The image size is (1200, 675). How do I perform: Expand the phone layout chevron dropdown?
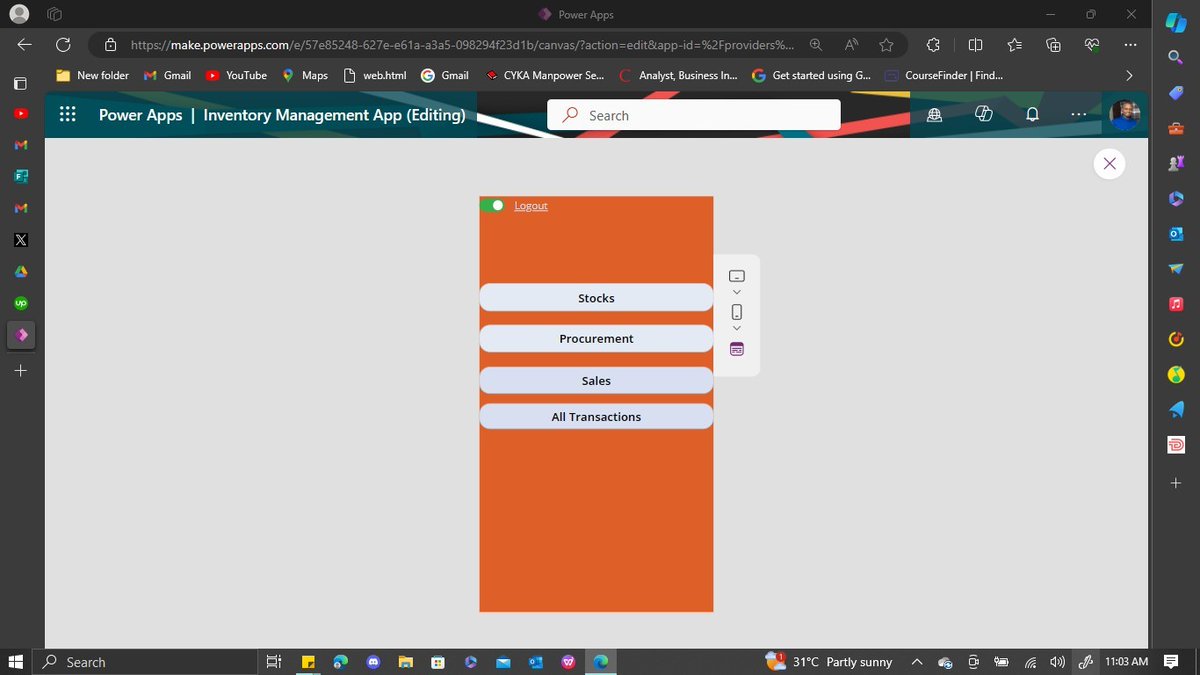pos(737,327)
